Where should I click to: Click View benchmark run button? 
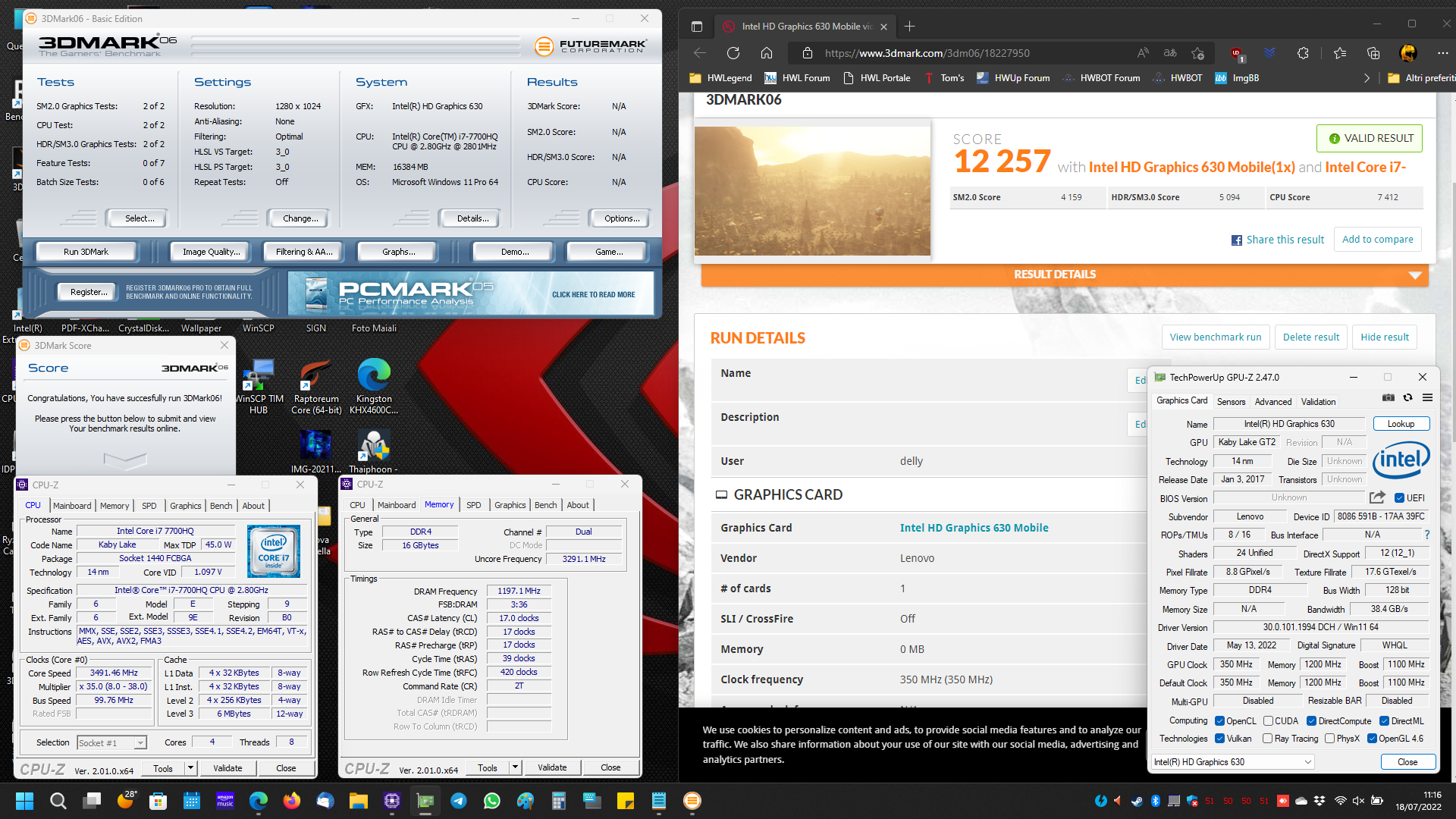tap(1215, 337)
